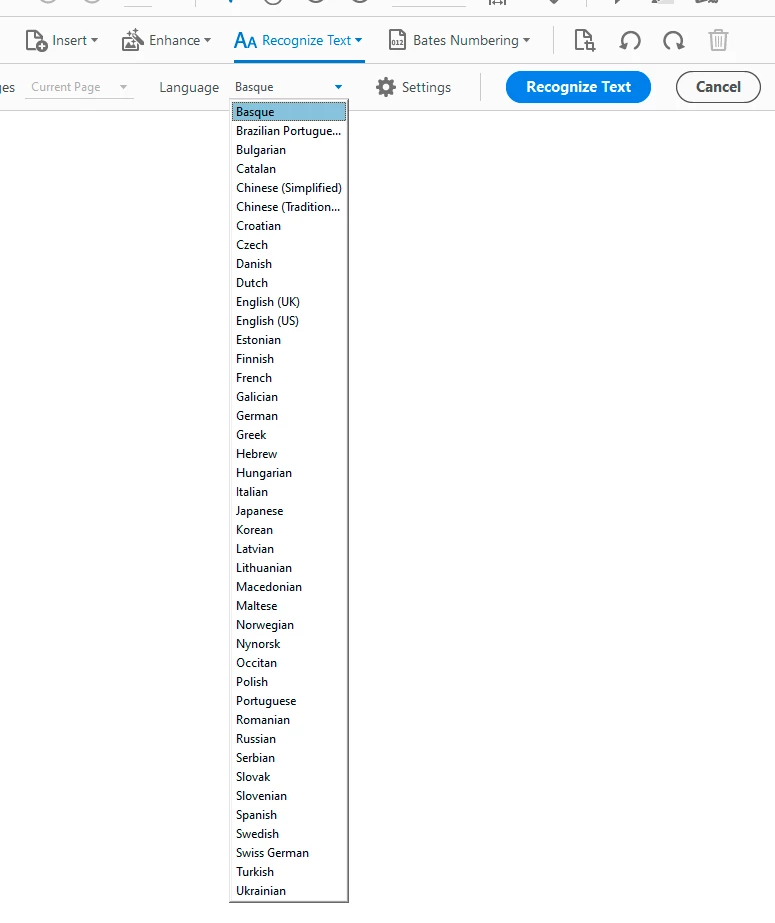Rotate page clockwise icon
The height and width of the screenshot is (923, 775).
674,41
